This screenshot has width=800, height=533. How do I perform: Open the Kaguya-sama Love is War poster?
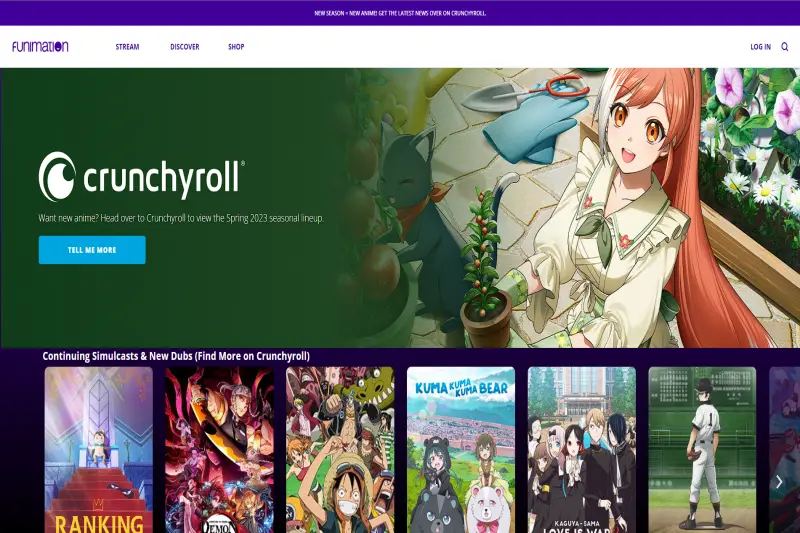(582, 450)
